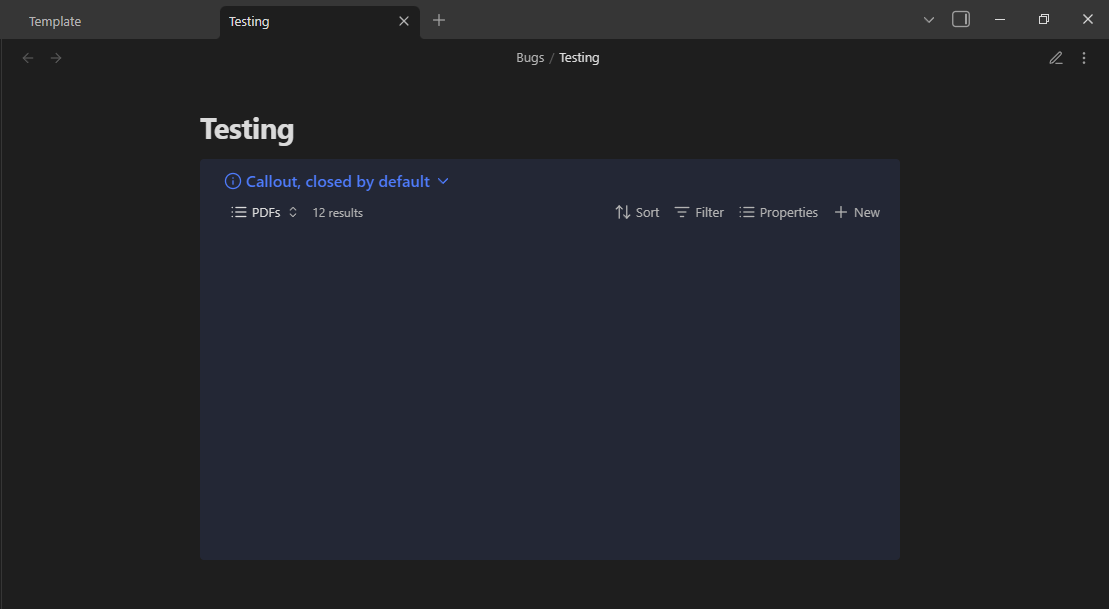Navigate forward with the right arrow
This screenshot has width=1109, height=609.
click(x=56, y=58)
